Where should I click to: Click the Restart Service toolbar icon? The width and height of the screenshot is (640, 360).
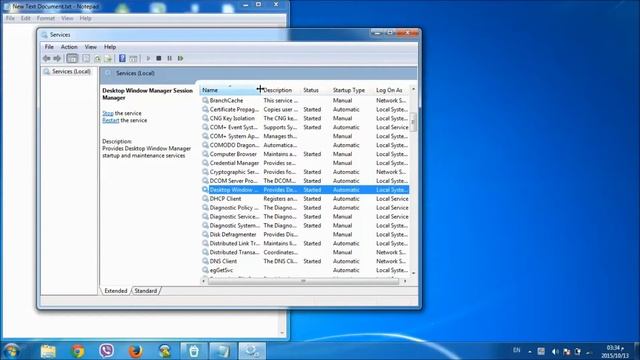pos(180,58)
